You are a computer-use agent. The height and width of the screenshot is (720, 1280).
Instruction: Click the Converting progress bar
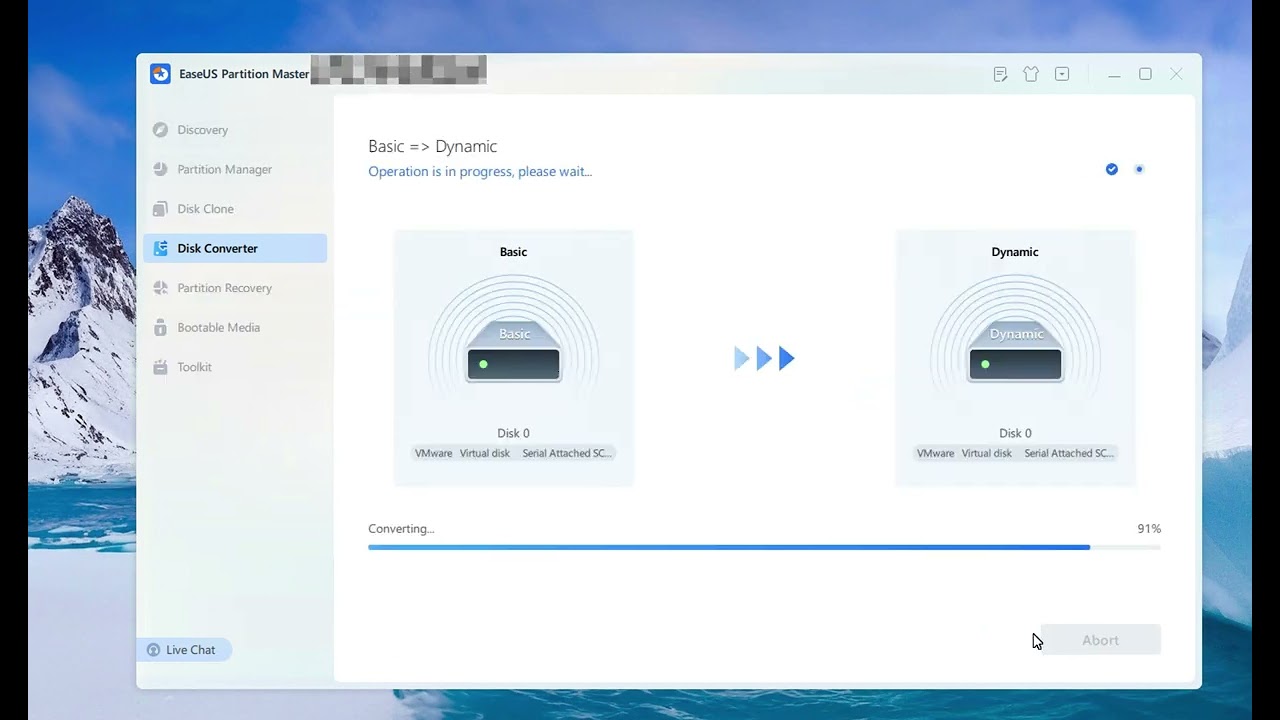pos(764,547)
